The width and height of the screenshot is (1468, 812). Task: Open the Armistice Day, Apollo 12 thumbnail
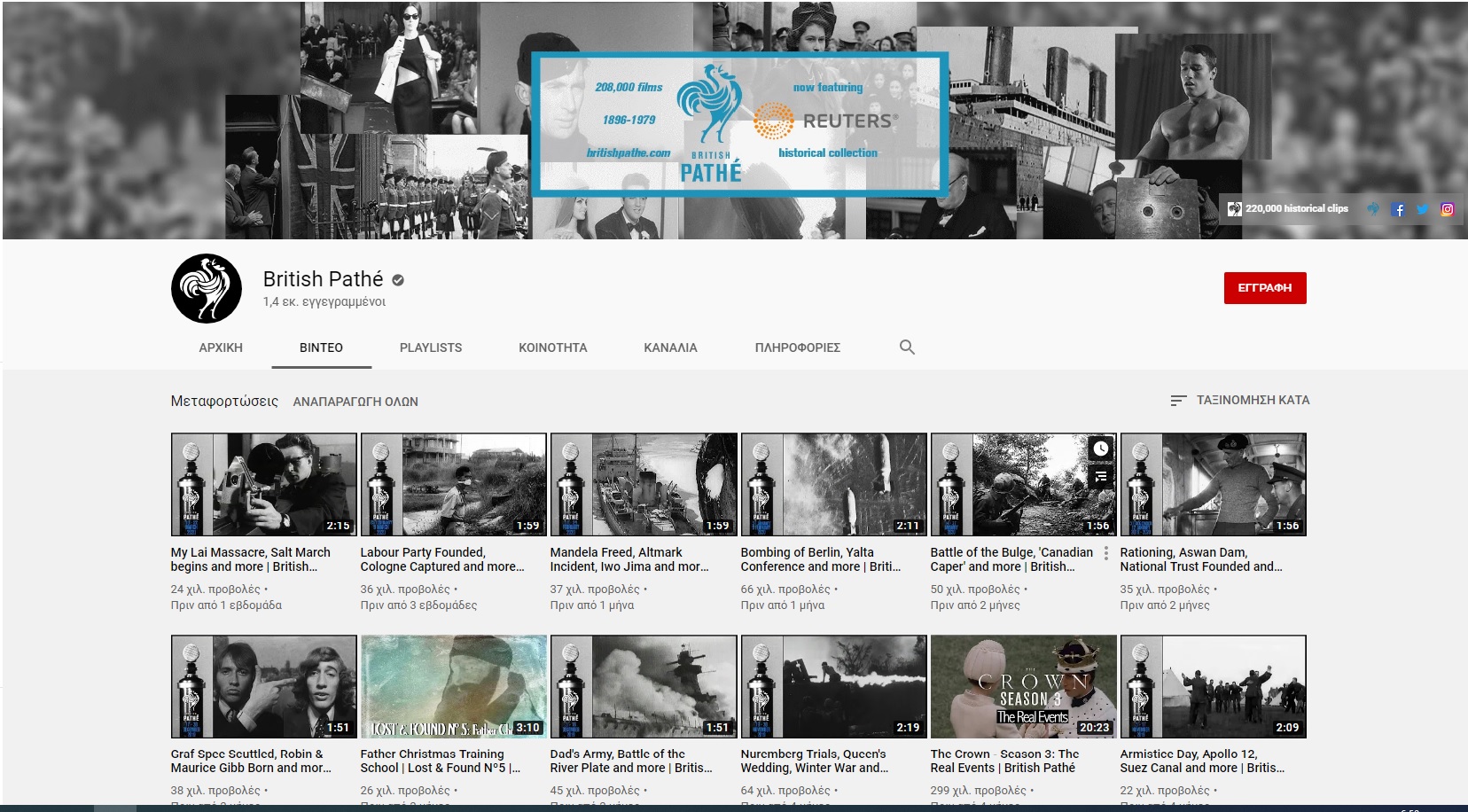pos(1214,686)
